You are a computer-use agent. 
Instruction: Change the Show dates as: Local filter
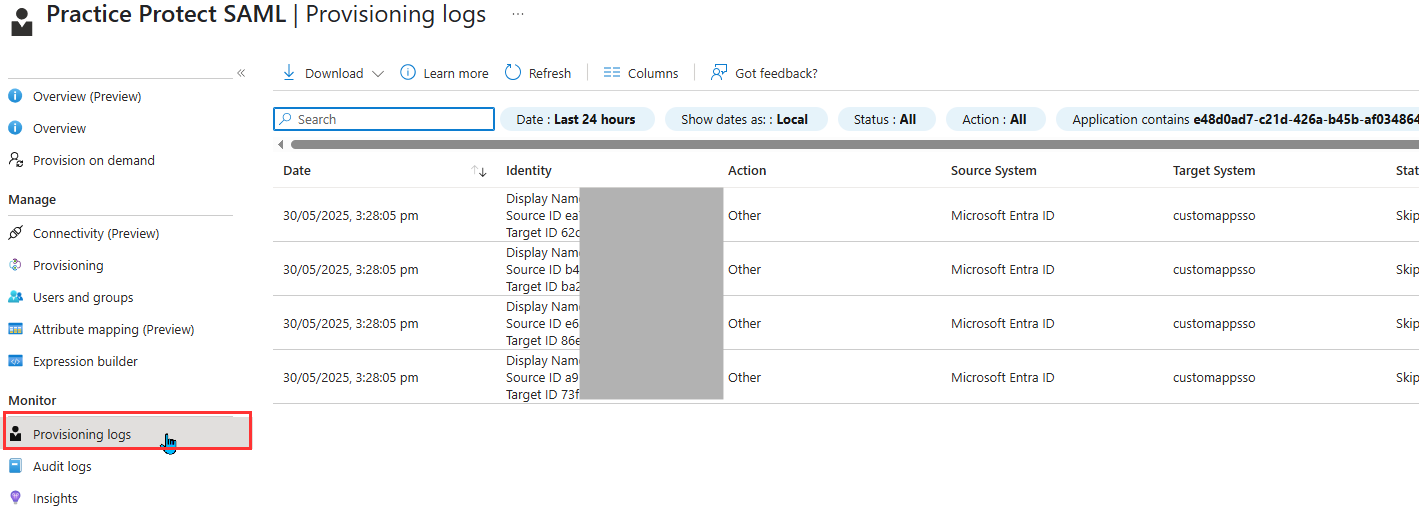click(745, 119)
